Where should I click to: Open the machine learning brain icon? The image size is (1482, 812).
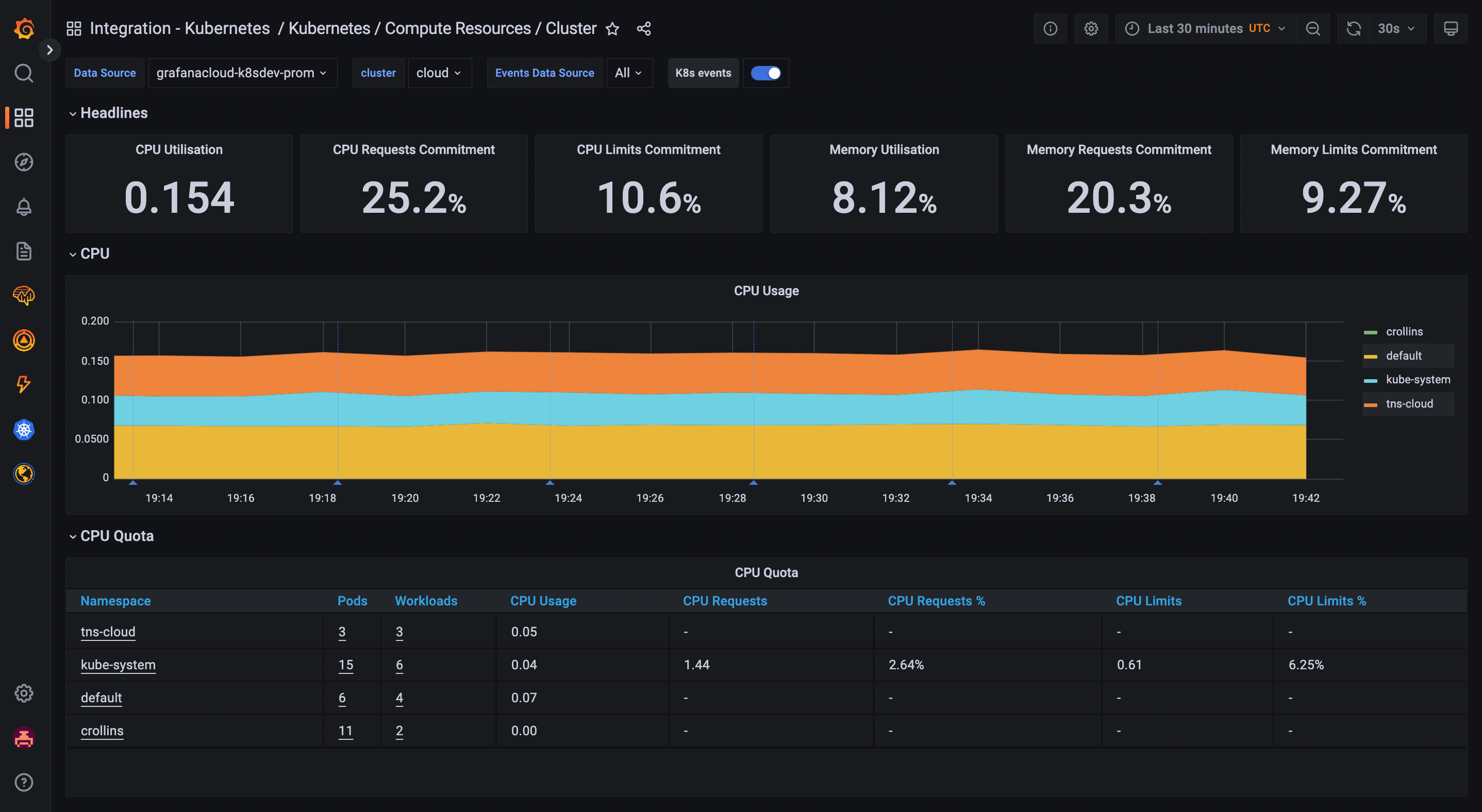coord(24,296)
